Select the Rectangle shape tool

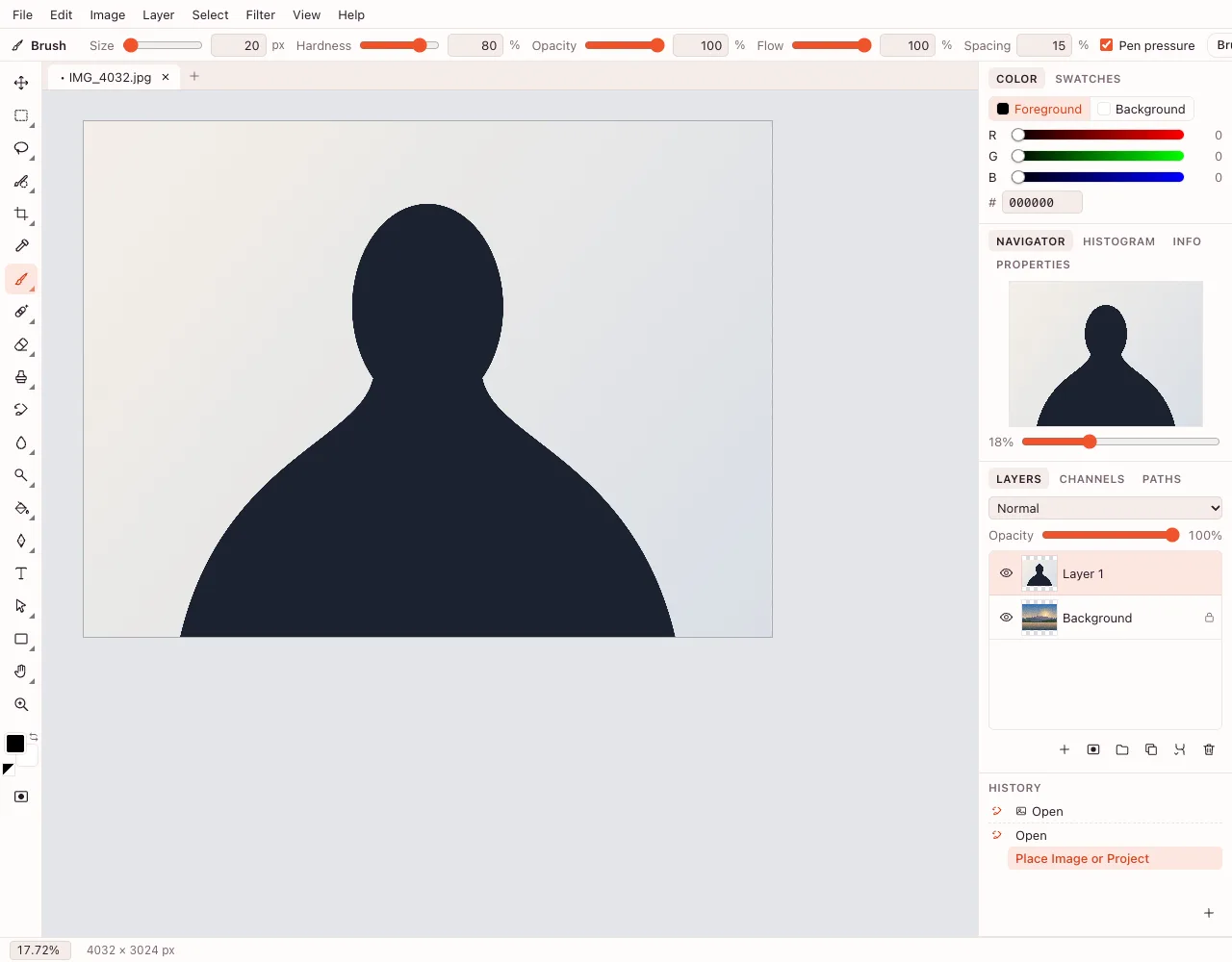tap(21, 639)
